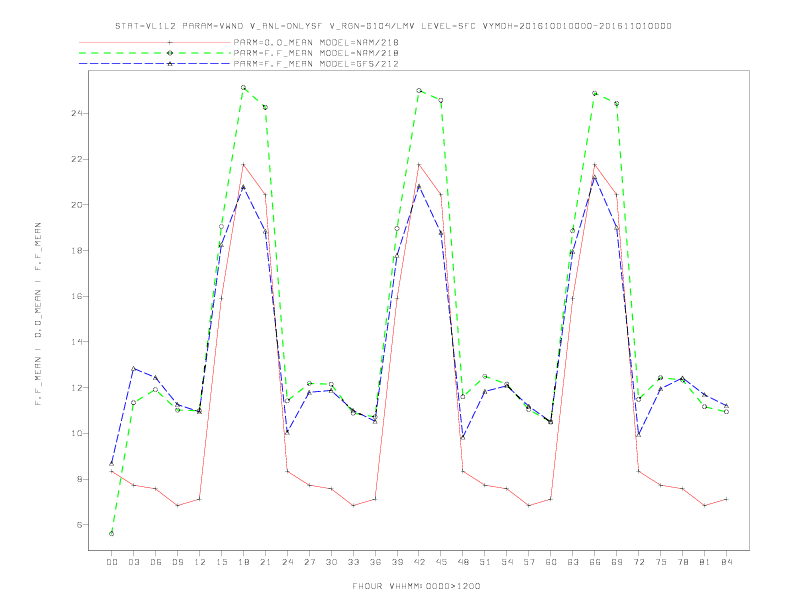The image size is (792, 612).
Task: Click x-axis forecast hour label 69
Action: (617, 562)
